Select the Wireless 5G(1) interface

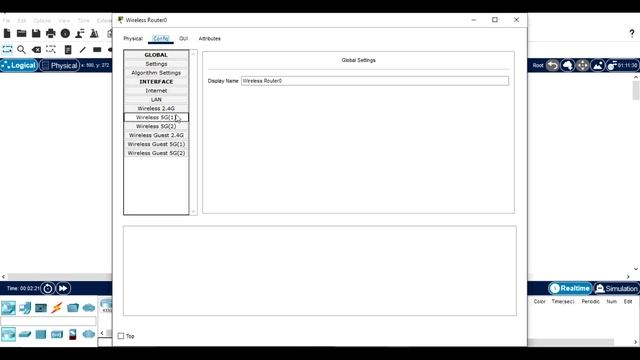click(x=156, y=118)
